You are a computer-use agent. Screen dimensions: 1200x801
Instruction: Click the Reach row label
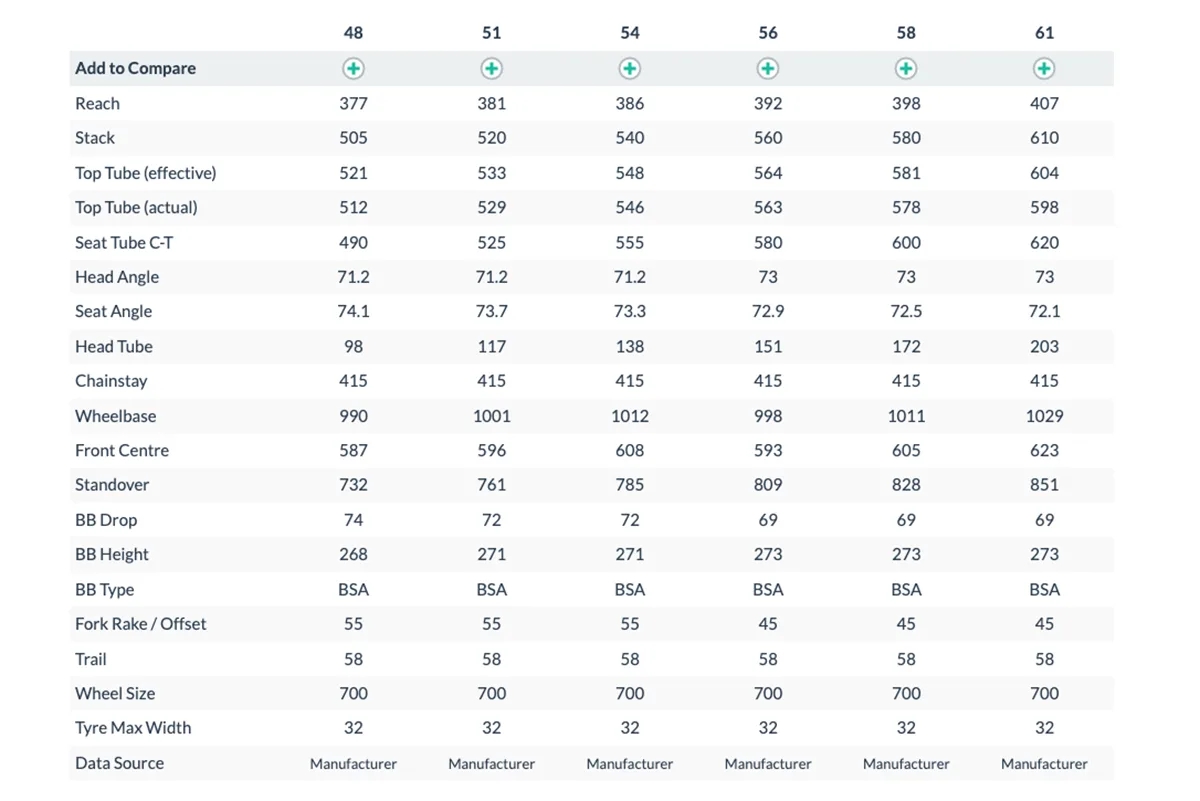click(97, 104)
